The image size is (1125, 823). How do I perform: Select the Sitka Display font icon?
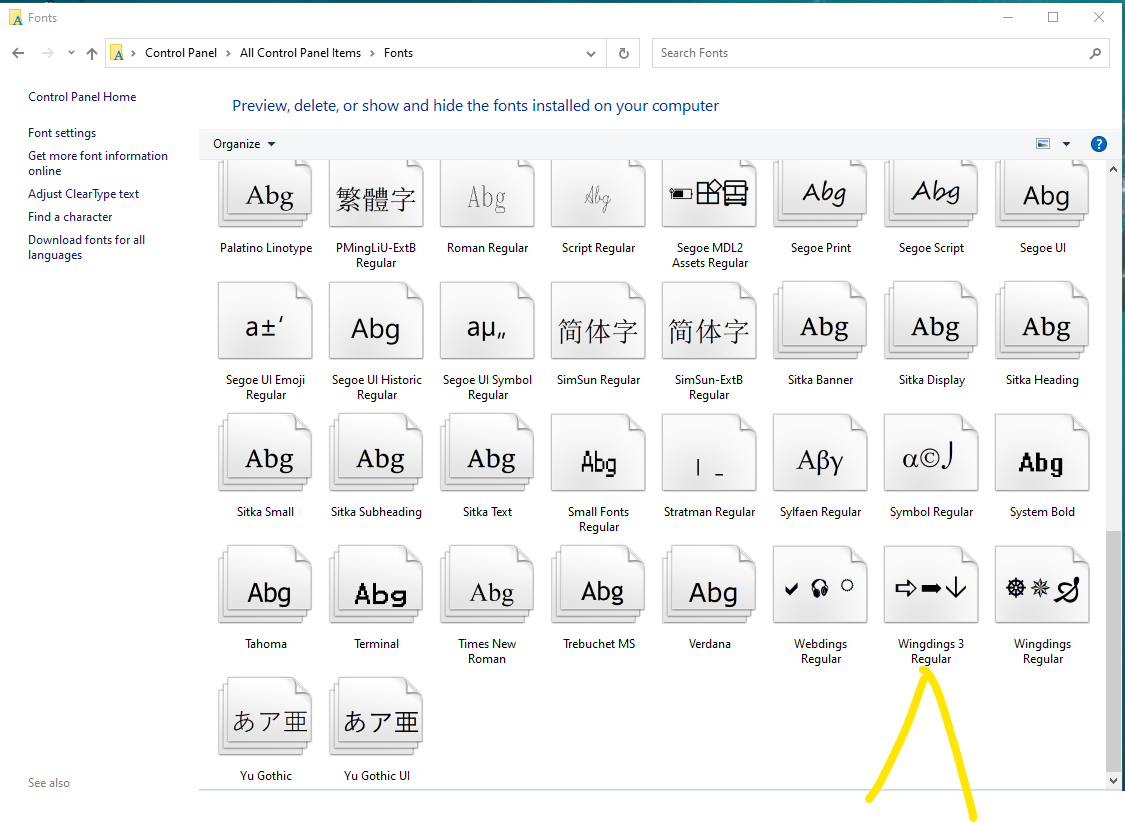(931, 321)
